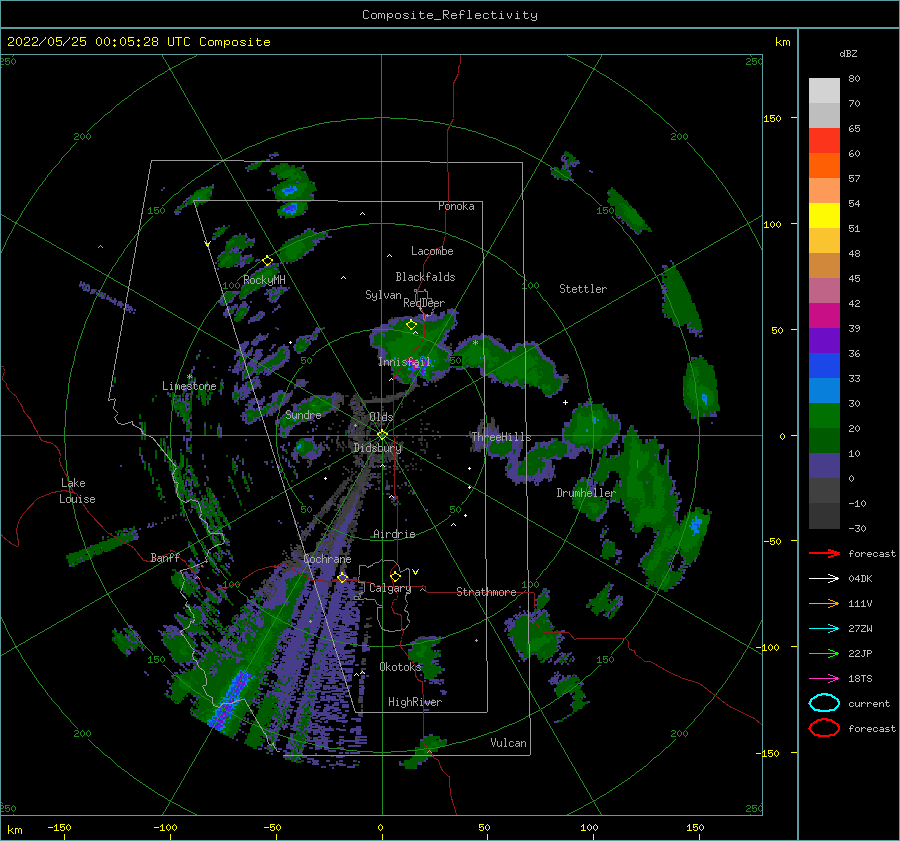Click the yellow diamond marker above Innisfail
The width and height of the screenshot is (900, 841).
(411, 325)
